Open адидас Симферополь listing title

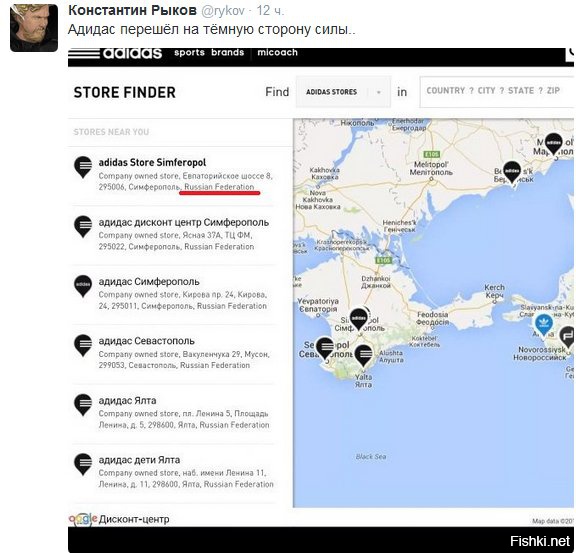[x=149, y=282]
